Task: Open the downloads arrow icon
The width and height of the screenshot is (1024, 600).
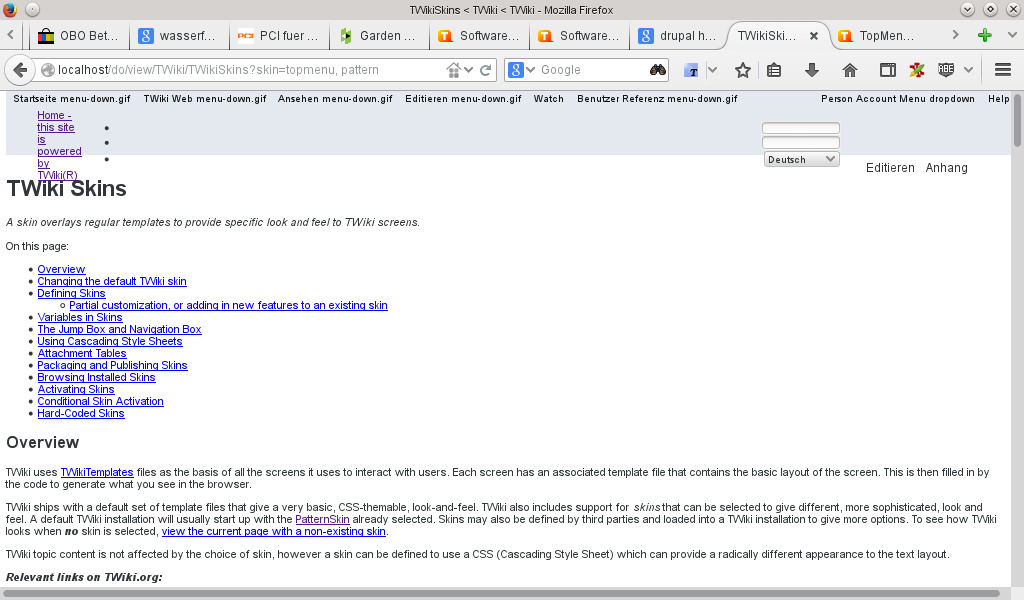Action: 812,70
